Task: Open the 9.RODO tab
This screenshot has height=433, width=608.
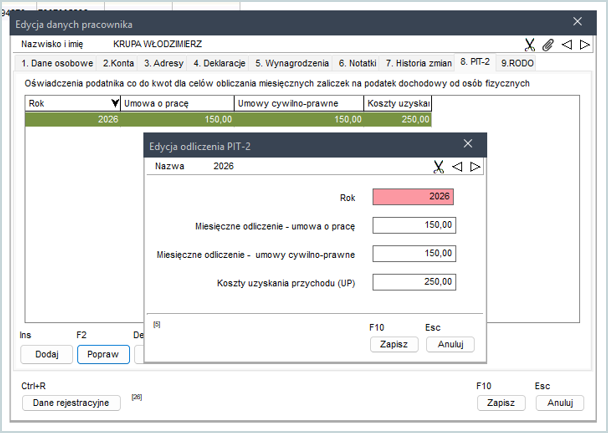Action: click(x=517, y=63)
